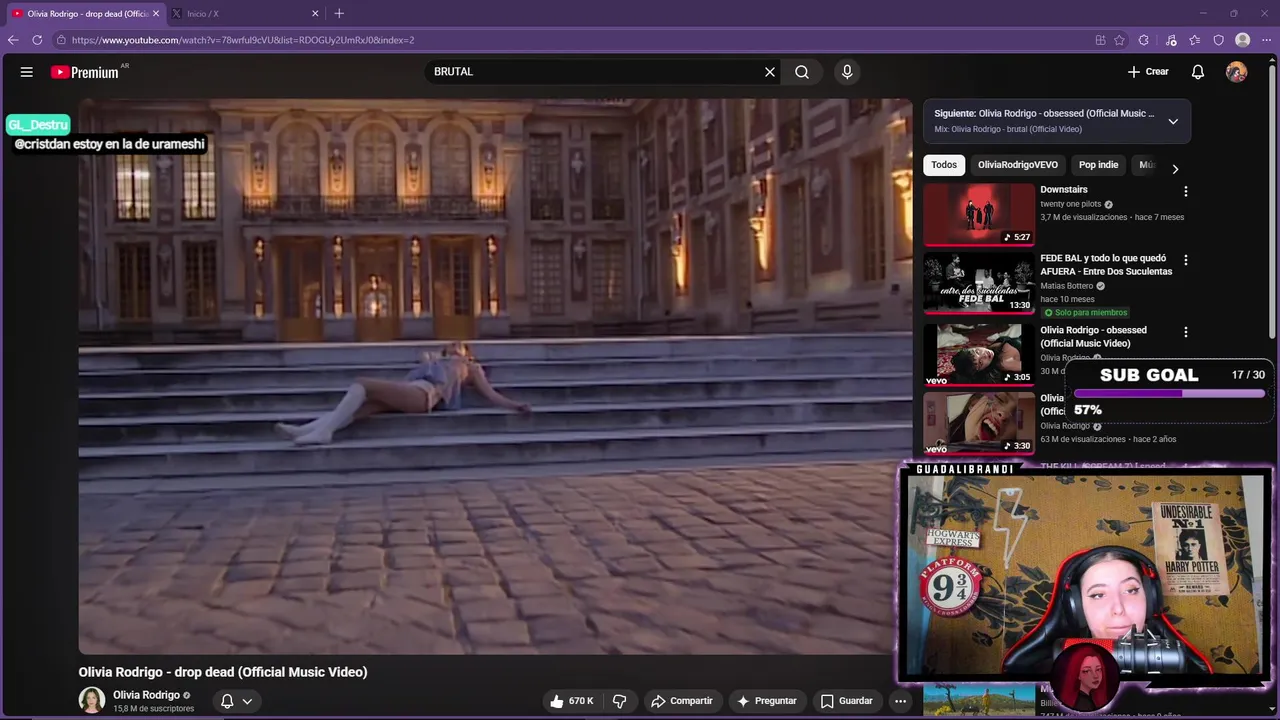Click the Olivia Rodrigo - obsessed title
This screenshot has width=1280, height=720.
pyautogui.click(x=1093, y=336)
